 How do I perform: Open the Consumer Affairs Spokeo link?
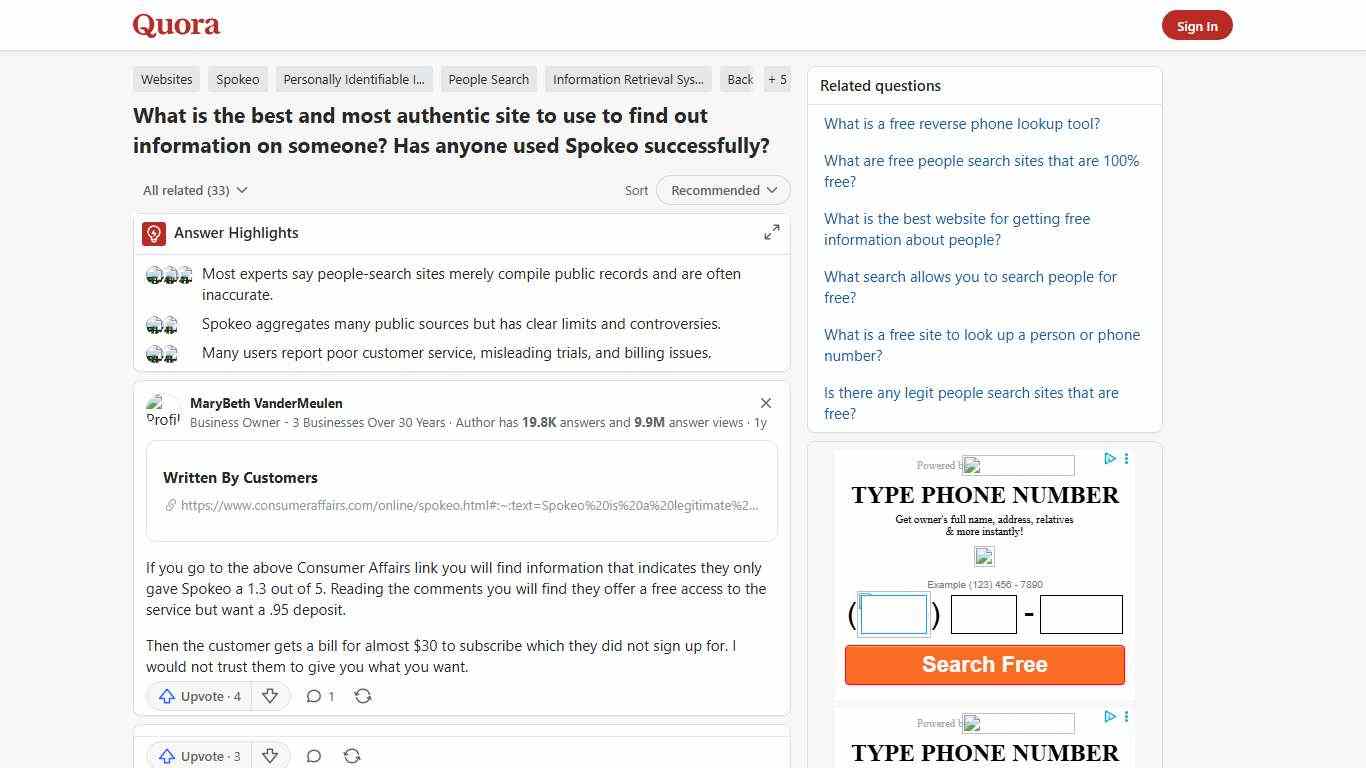(x=468, y=505)
